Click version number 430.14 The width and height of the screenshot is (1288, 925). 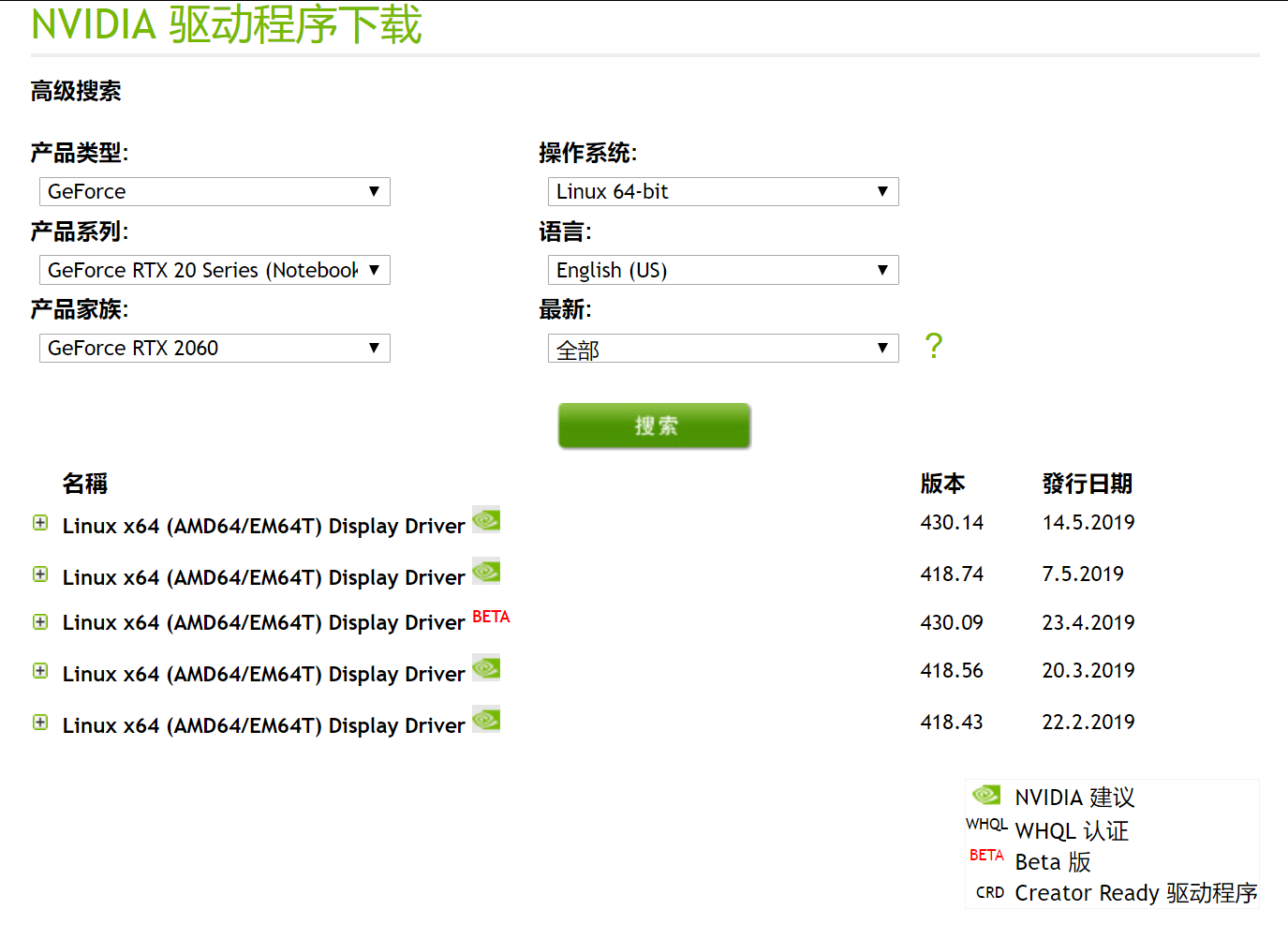click(952, 523)
